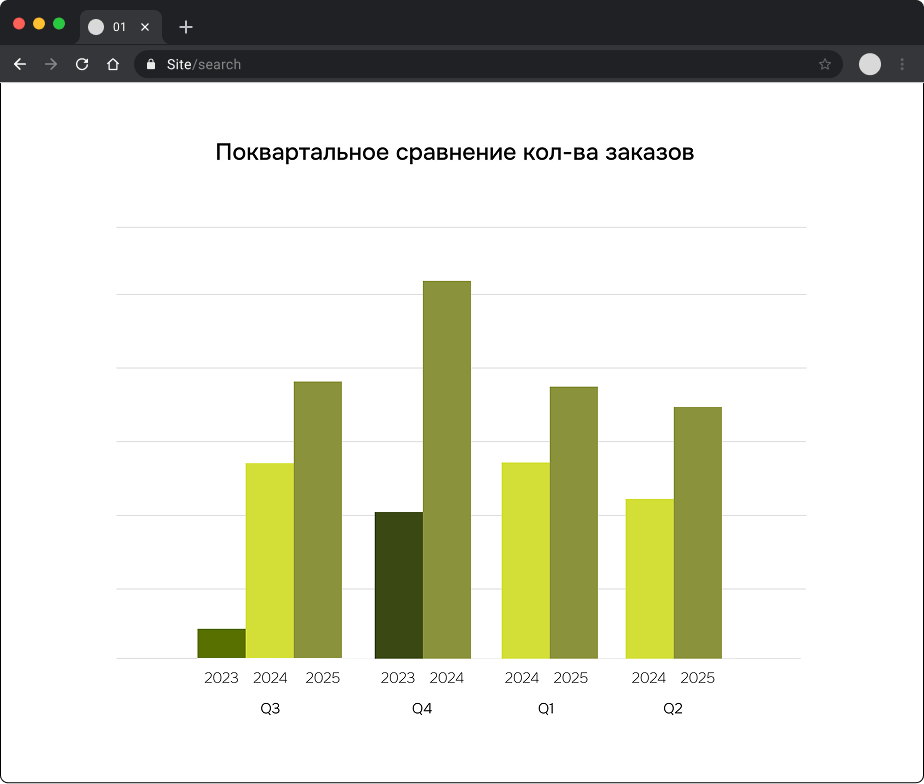
Task: Click the tallest Q4 2024 bar
Action: 447,470
